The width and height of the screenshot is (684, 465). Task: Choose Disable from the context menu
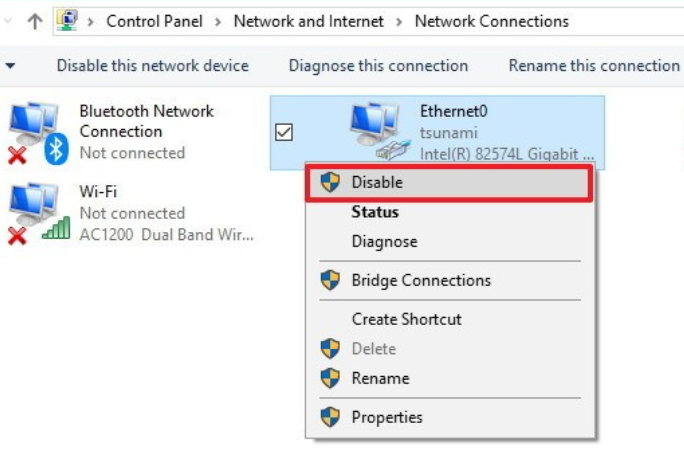(377, 183)
